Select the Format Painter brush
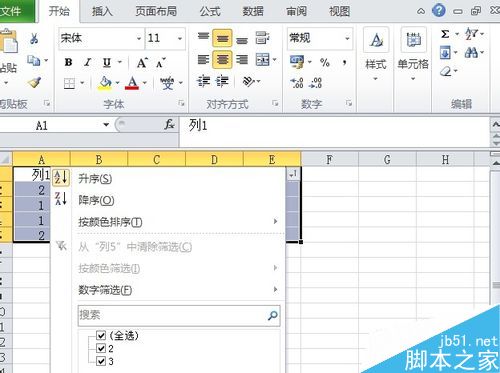The height and width of the screenshot is (373, 500). click(34, 82)
